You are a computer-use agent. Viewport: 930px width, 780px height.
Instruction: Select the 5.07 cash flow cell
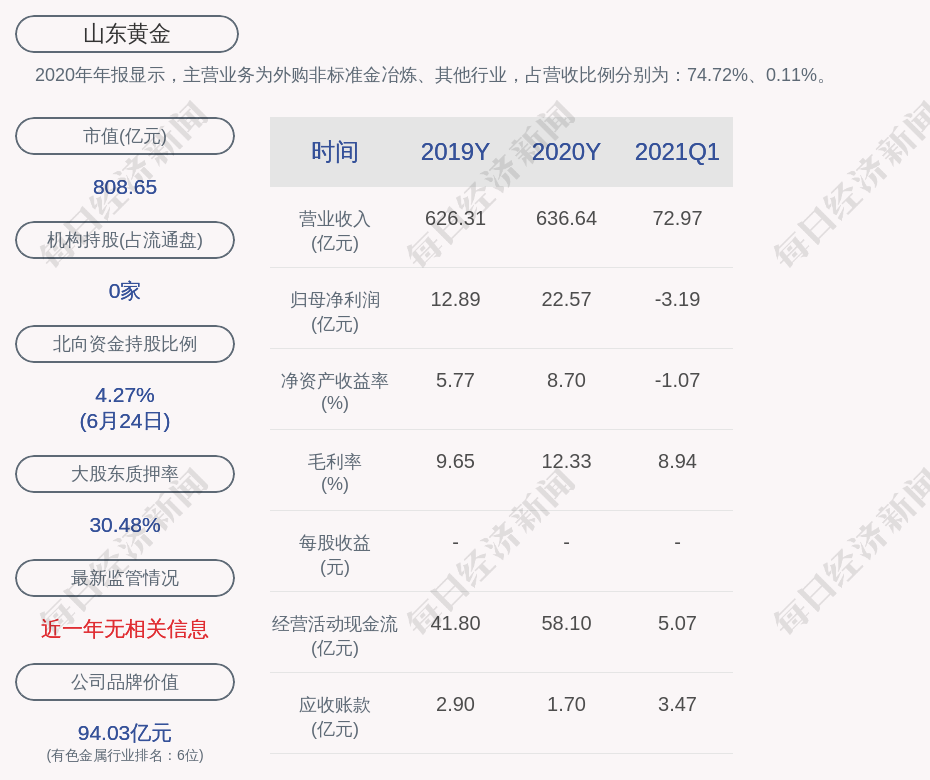click(x=677, y=623)
